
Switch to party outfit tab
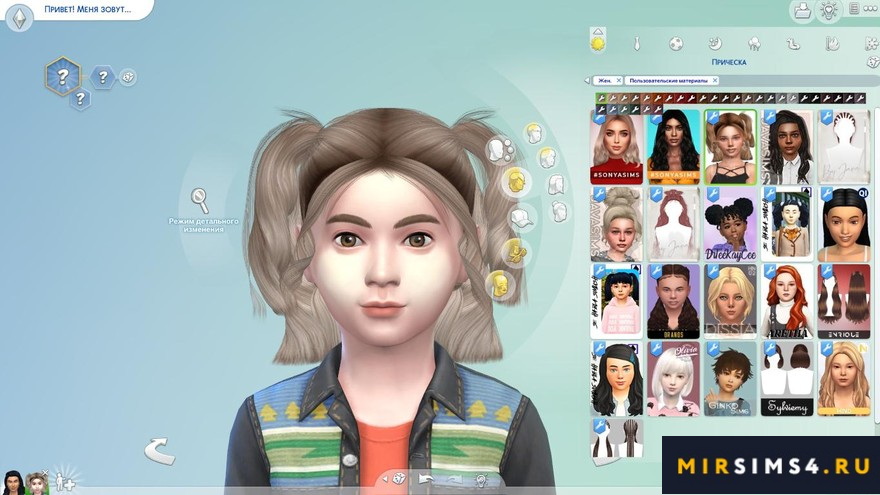tap(754, 43)
